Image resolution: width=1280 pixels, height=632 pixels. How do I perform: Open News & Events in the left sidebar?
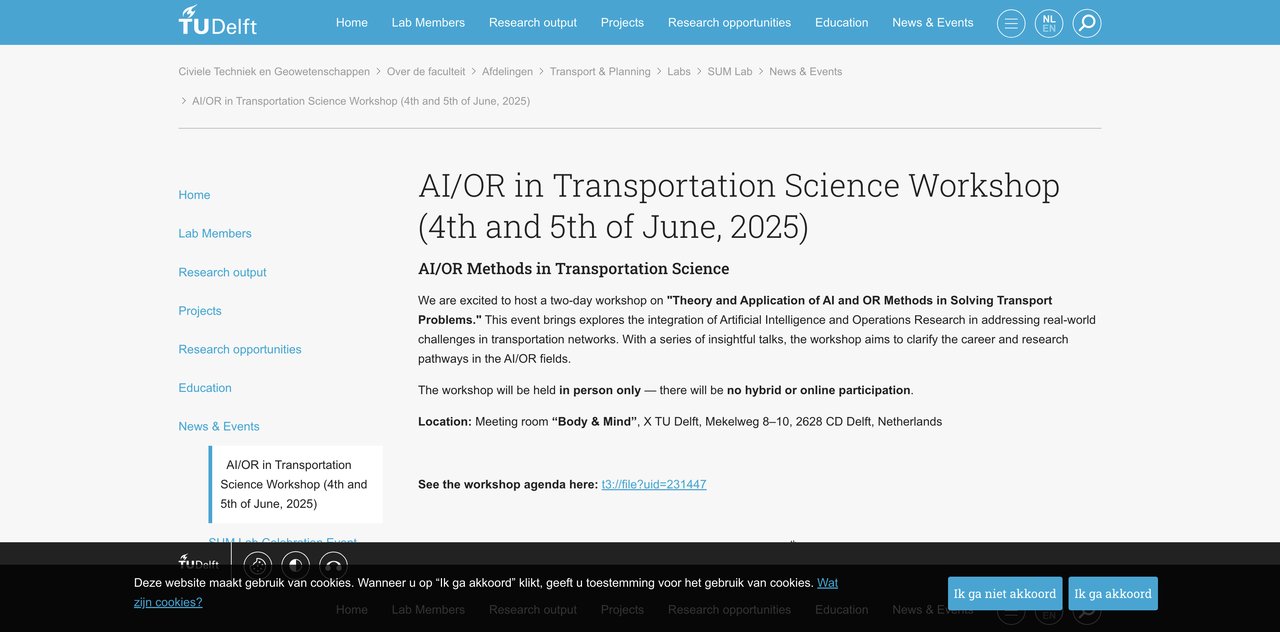(x=219, y=426)
